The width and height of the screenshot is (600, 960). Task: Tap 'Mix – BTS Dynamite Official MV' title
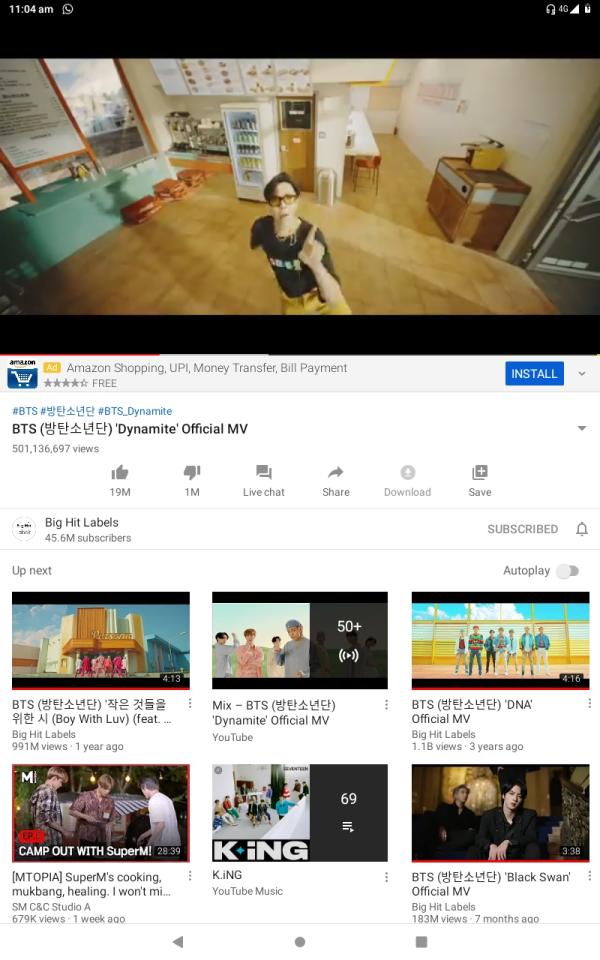point(274,713)
